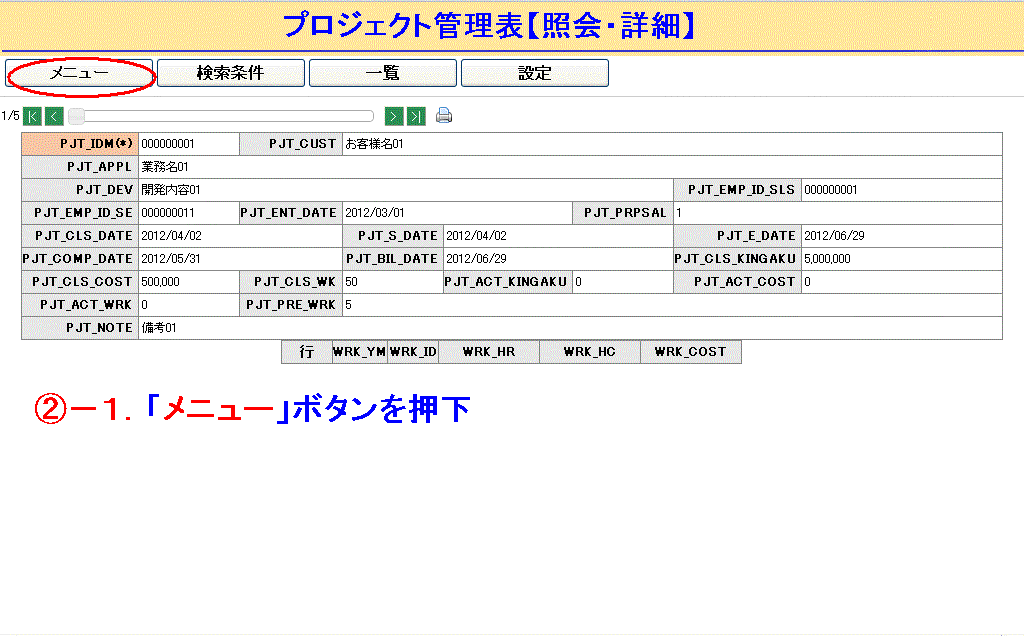Jump to the last record icon

(416, 116)
